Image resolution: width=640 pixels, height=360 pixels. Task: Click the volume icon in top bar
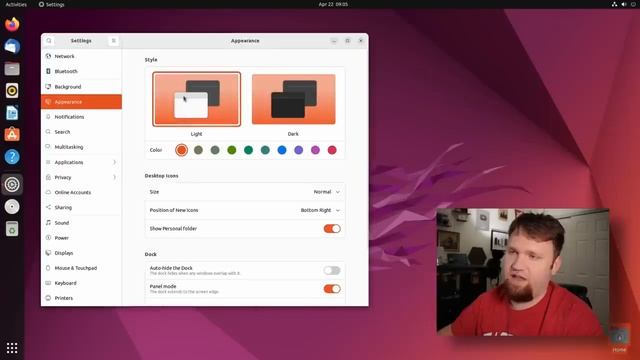[x=624, y=4]
